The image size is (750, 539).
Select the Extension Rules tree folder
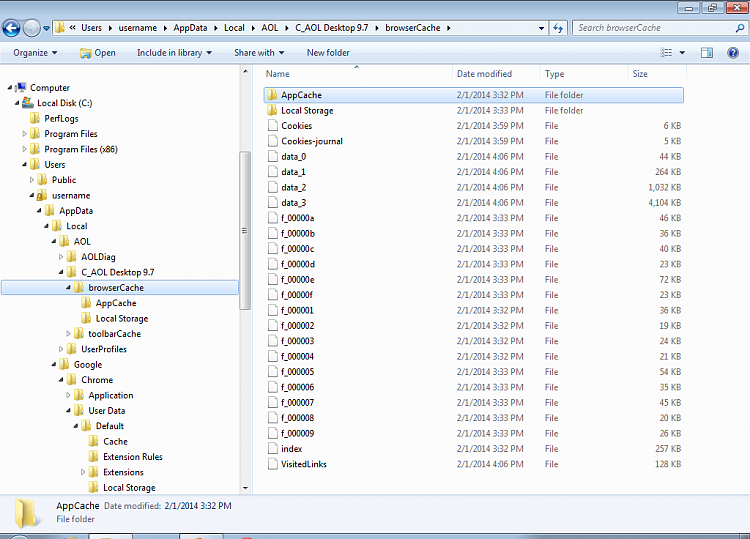132,457
